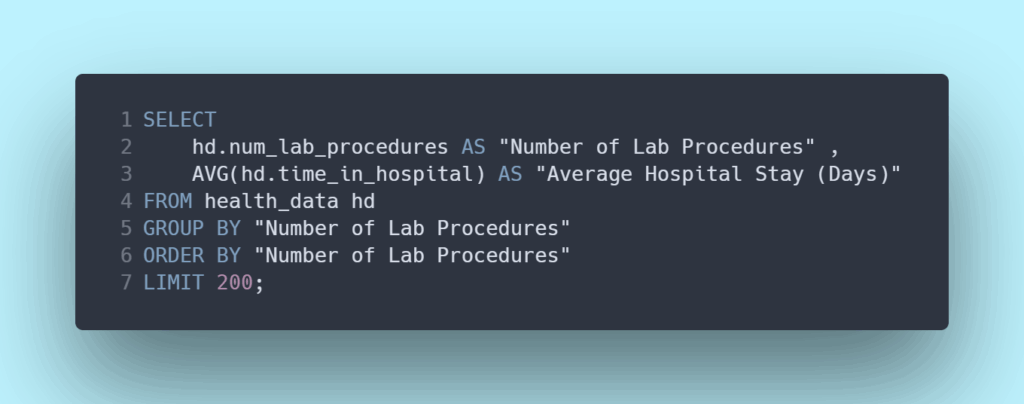Click the hd.num_lab_procedures column name
The width and height of the screenshot is (1024, 404).
(320, 147)
